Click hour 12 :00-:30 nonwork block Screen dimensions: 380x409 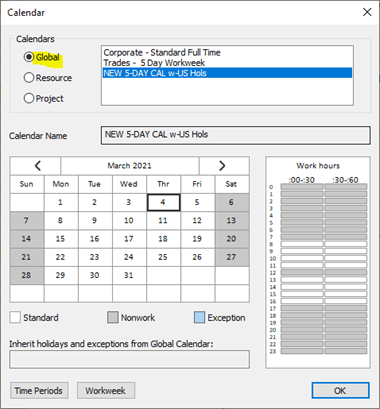tap(302, 273)
